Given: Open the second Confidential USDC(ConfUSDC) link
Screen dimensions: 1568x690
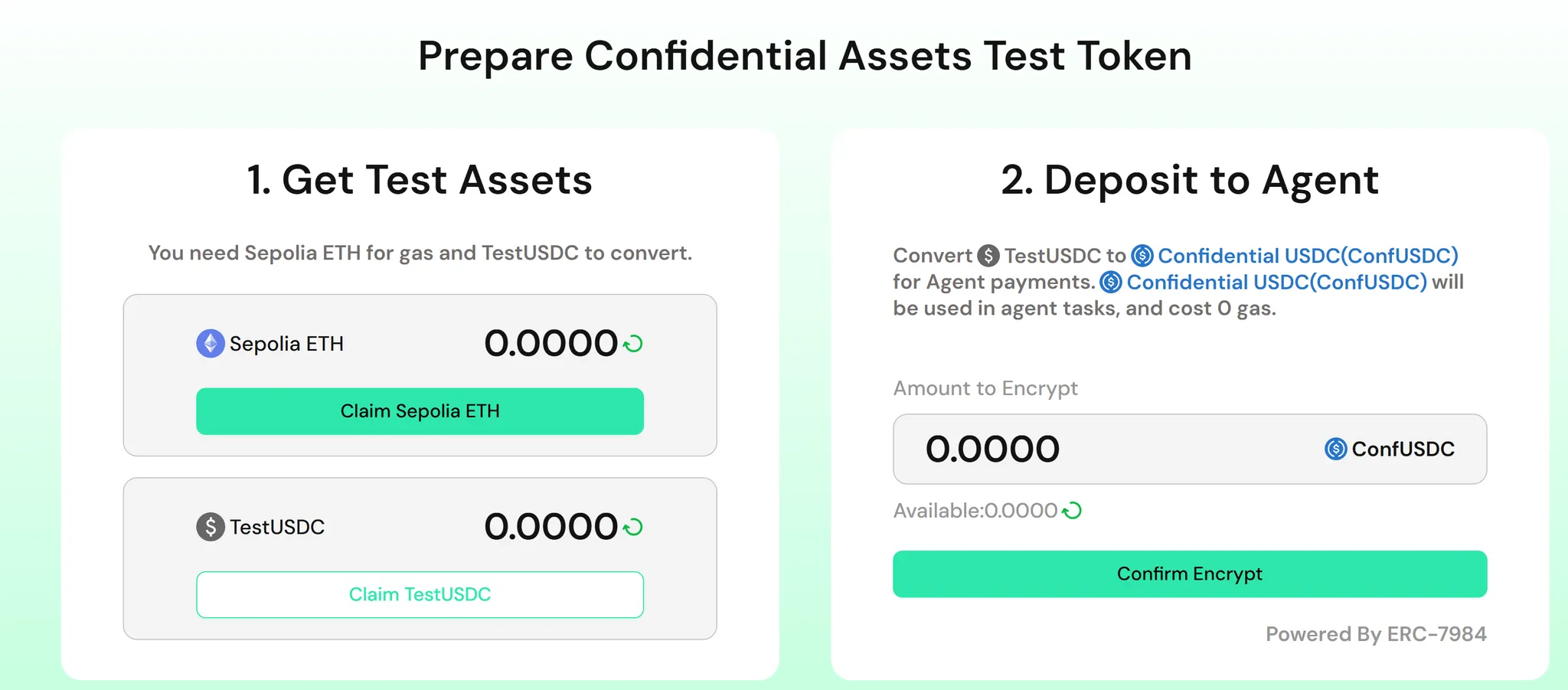Looking at the screenshot, I should (x=1276, y=283).
